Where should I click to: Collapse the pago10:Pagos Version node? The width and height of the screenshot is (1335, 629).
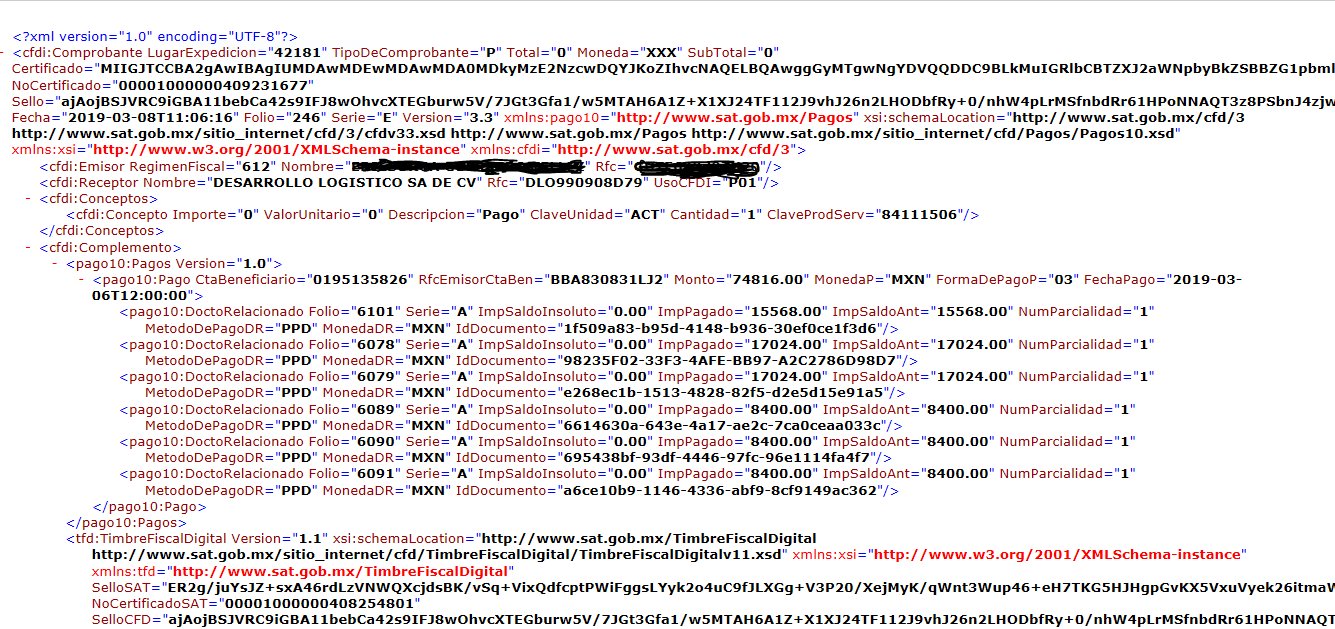click(x=55, y=264)
